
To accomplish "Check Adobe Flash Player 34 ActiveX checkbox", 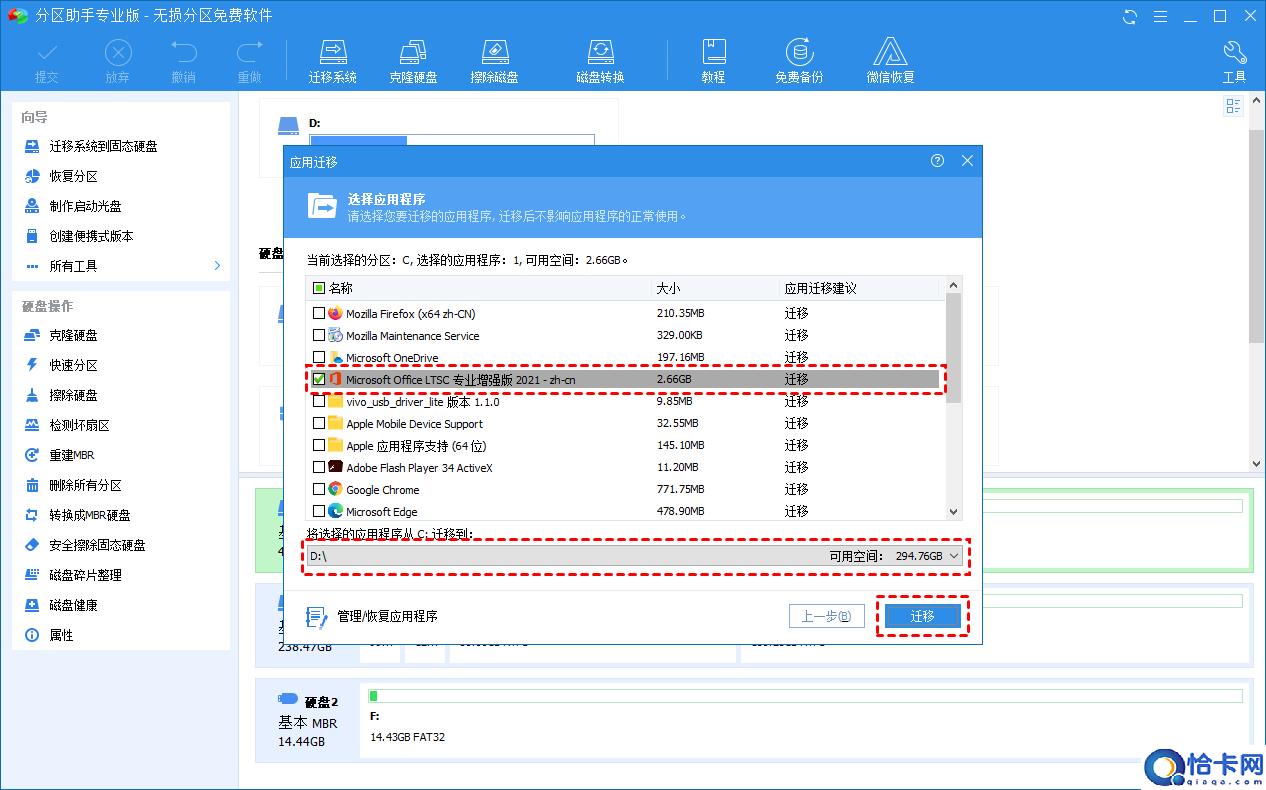I will click(x=319, y=467).
